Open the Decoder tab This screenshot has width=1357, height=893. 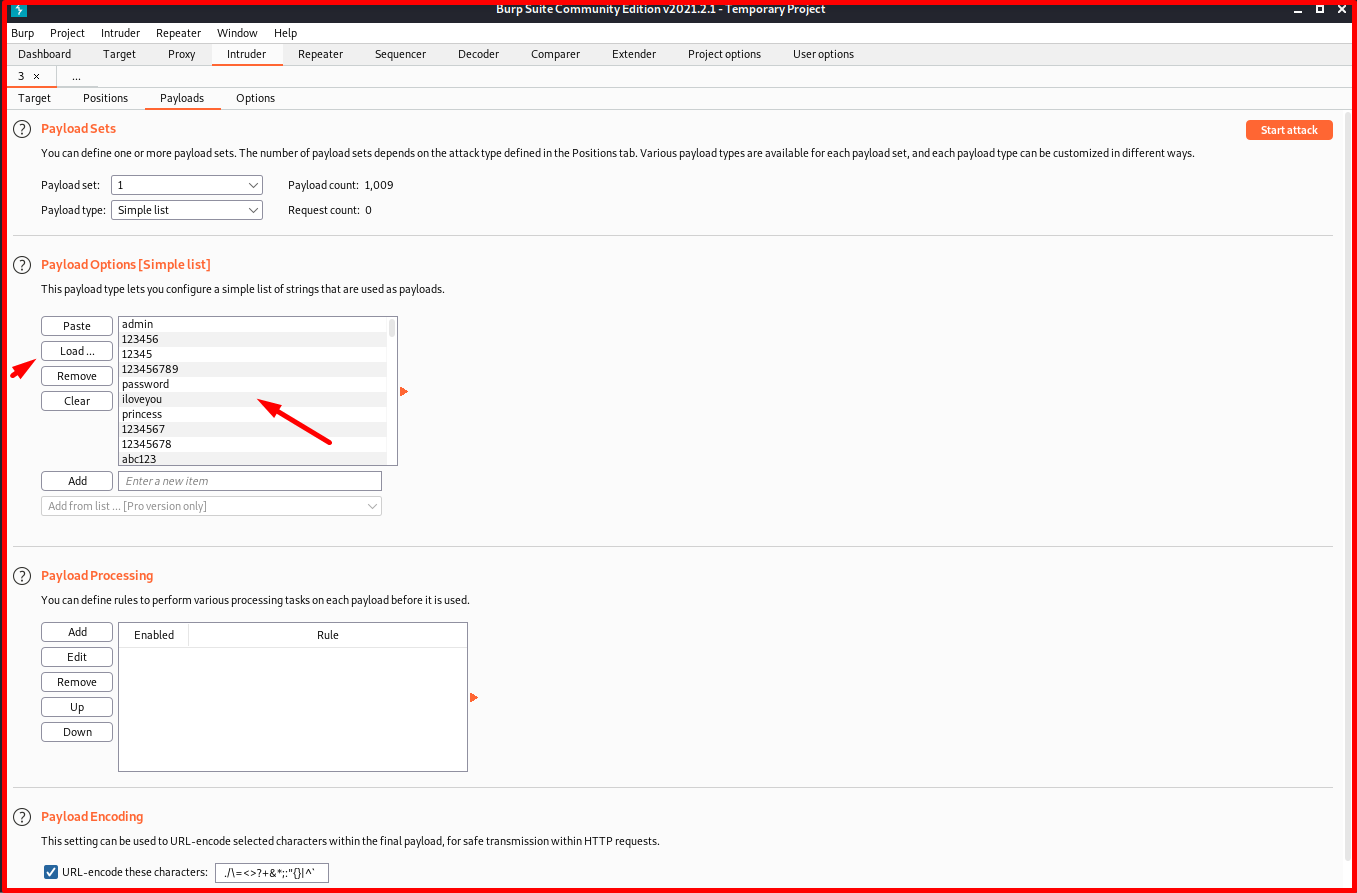[x=478, y=54]
